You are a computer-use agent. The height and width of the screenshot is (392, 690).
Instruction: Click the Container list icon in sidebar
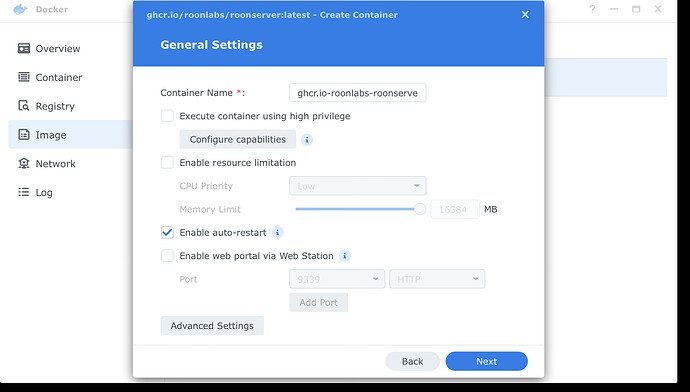click(x=24, y=77)
